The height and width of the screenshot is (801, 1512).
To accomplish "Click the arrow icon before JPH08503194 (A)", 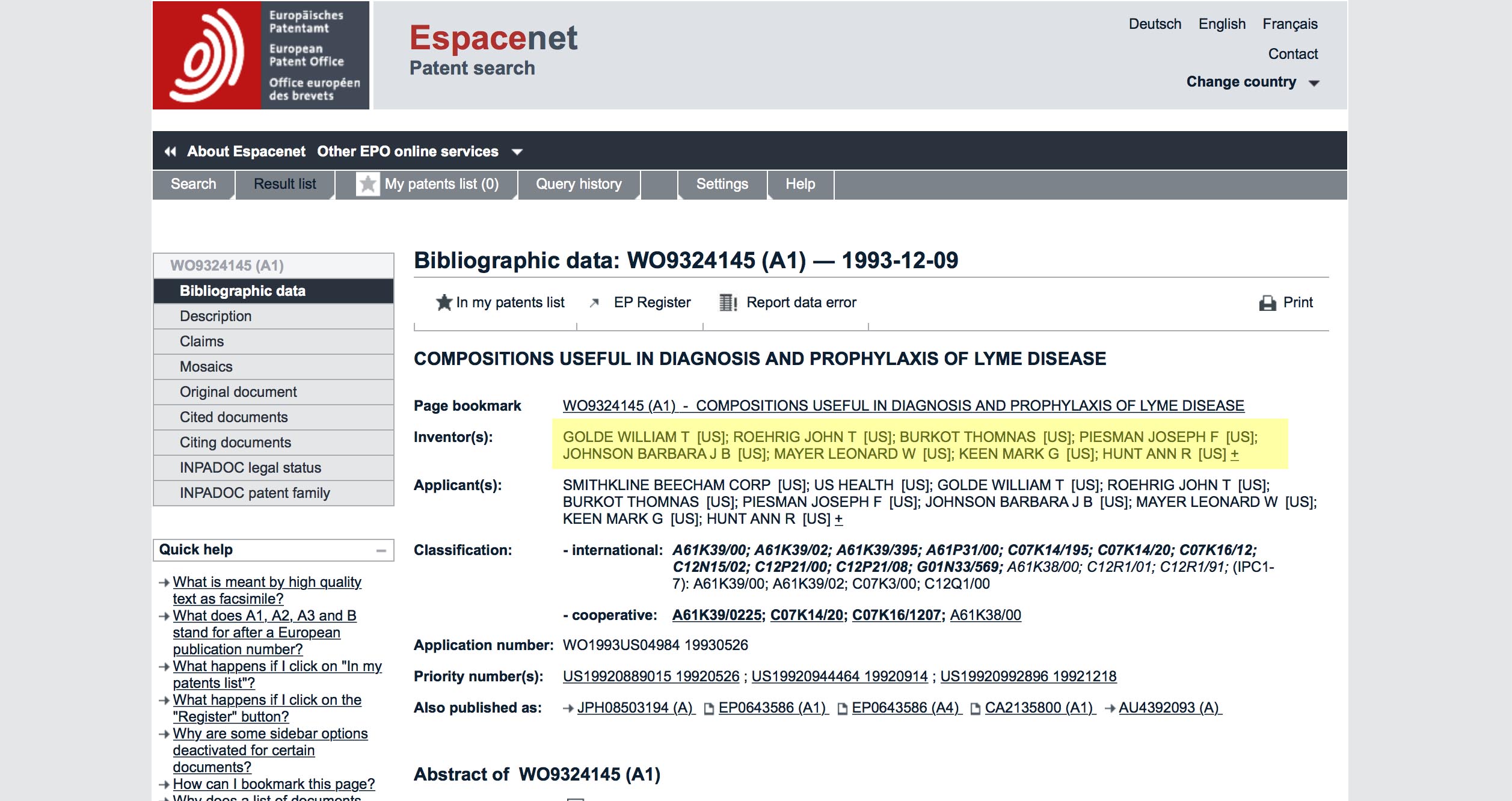I will coord(568,708).
